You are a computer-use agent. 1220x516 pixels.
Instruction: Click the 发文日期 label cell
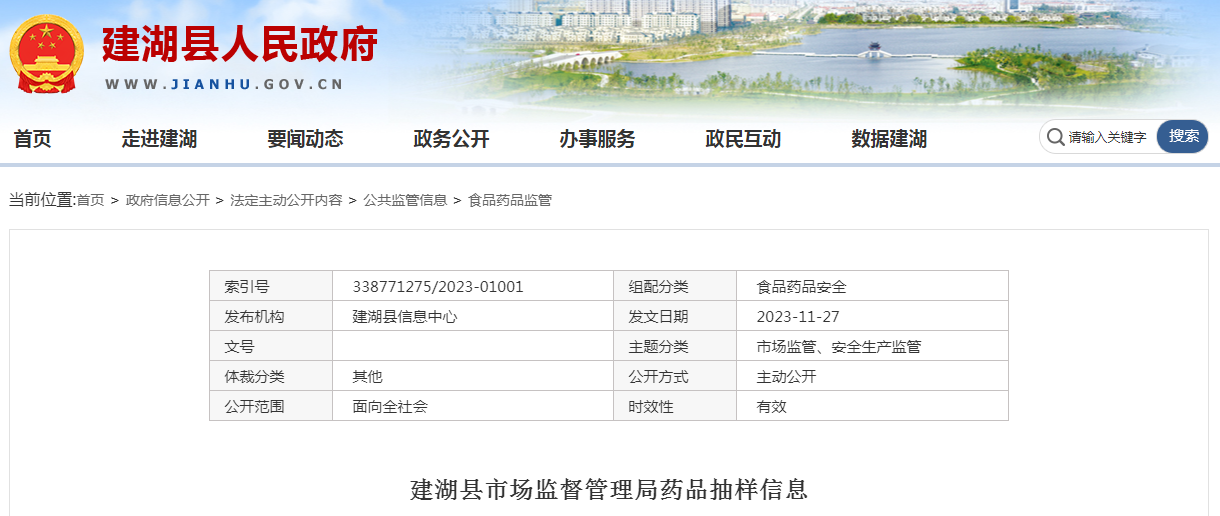[x=675, y=316]
